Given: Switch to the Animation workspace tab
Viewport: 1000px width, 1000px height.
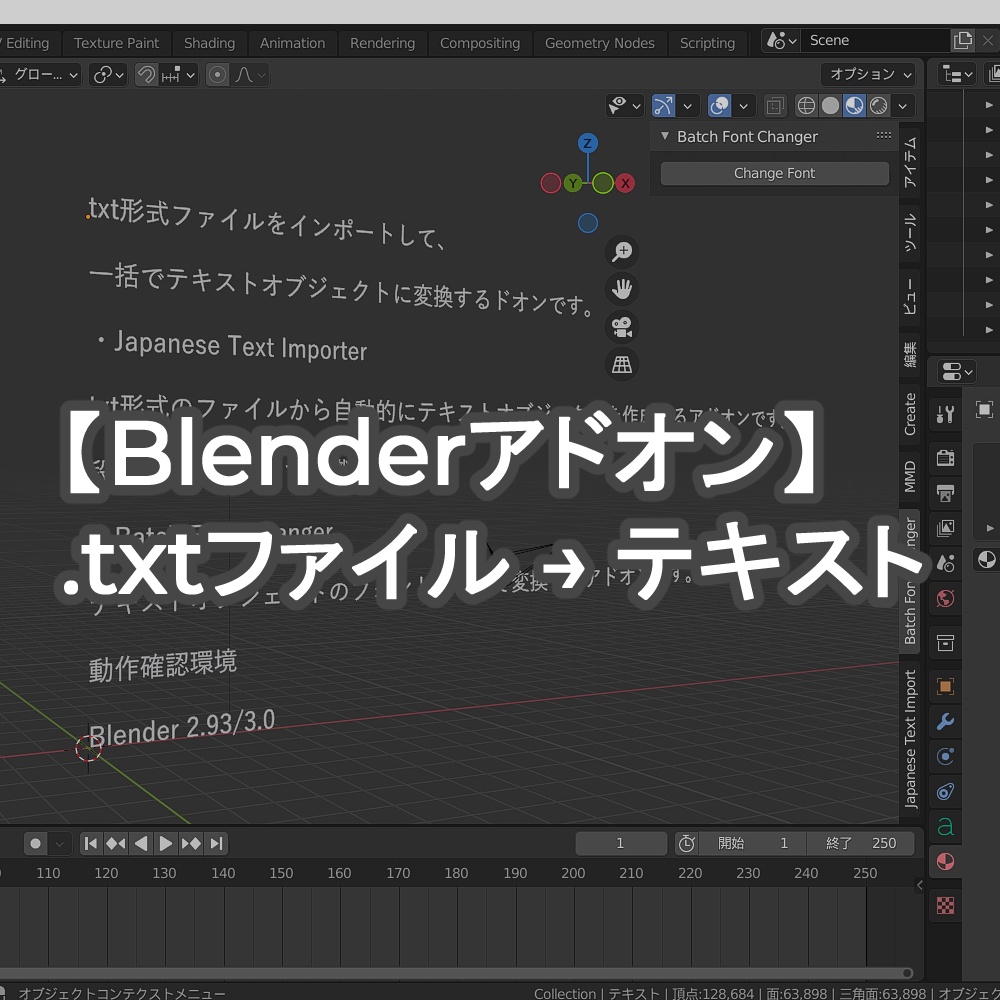Looking at the screenshot, I should [x=292, y=43].
